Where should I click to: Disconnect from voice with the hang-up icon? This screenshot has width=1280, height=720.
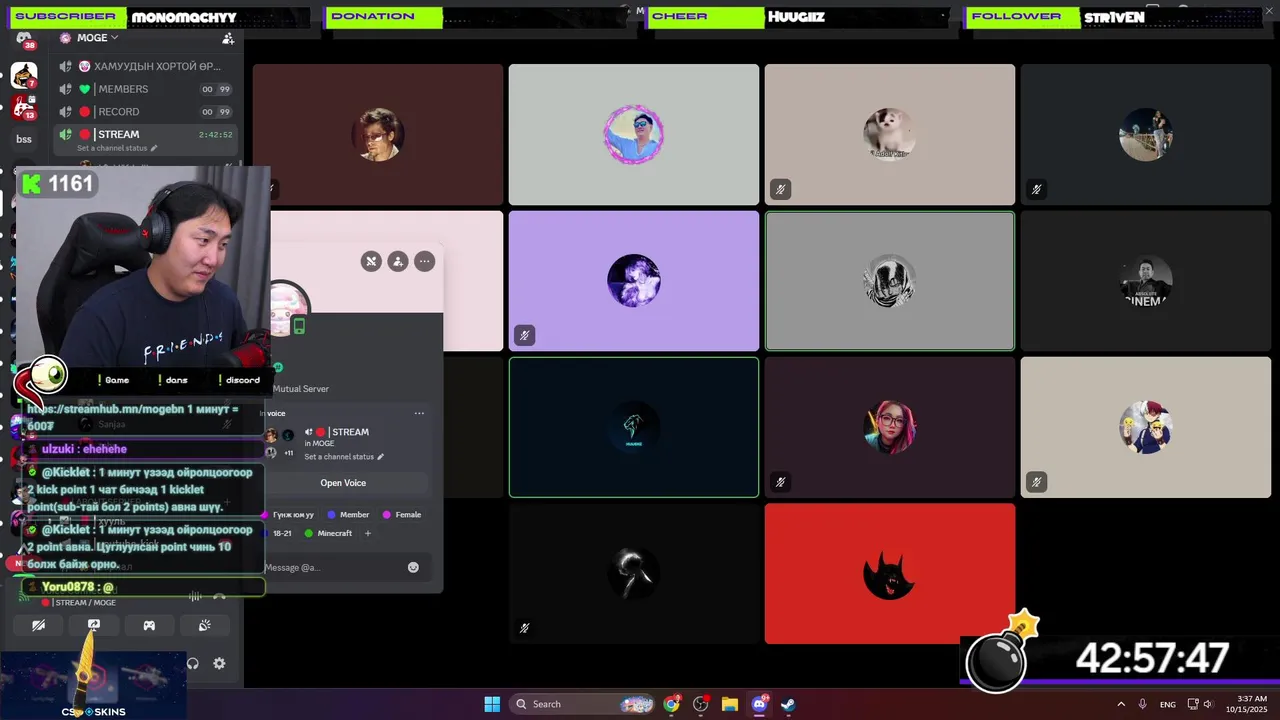219,597
